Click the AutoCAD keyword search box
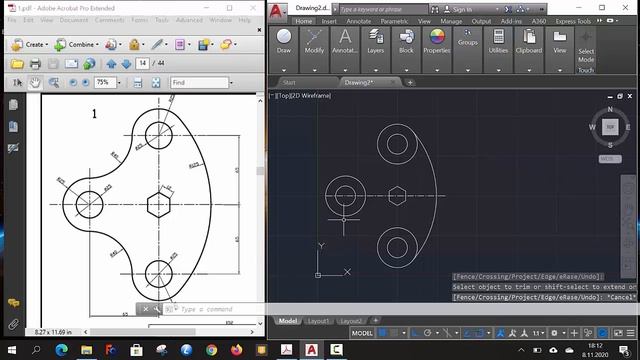This screenshot has width=640, height=360. coord(383,9)
